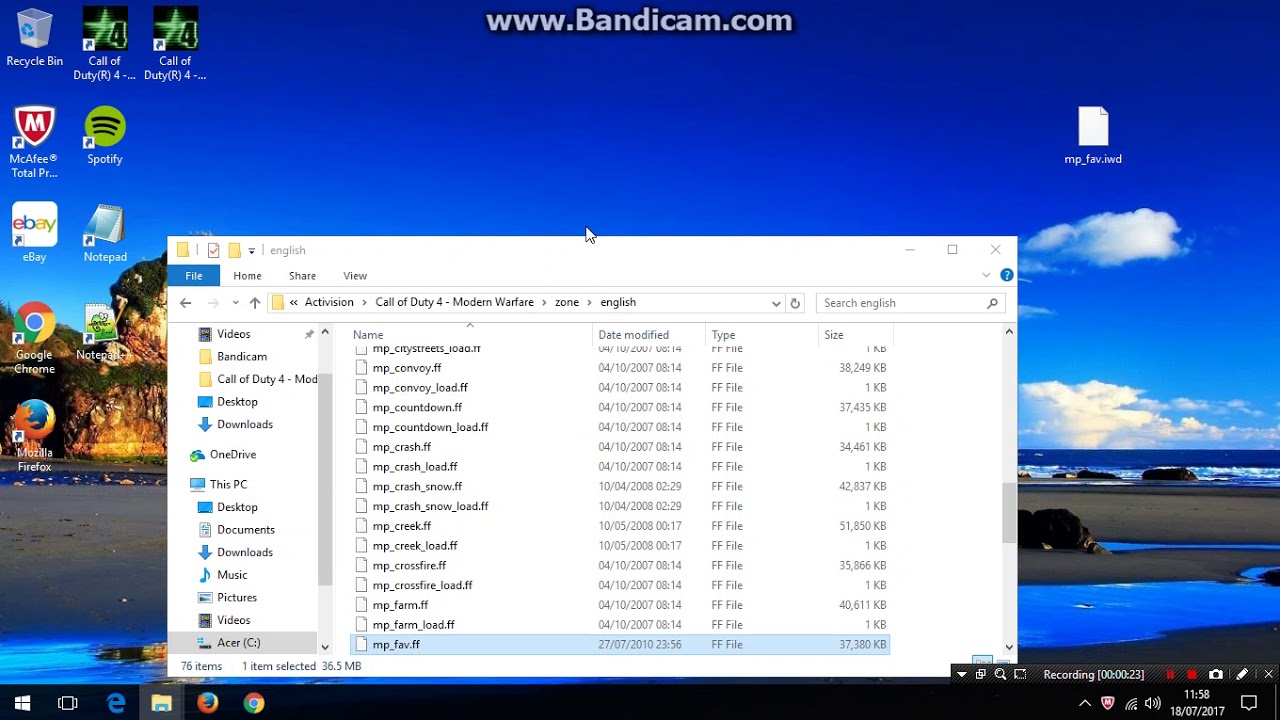This screenshot has width=1280, height=720.
Task: Pause the Bandicam recording
Action: pyautogui.click(x=1170, y=675)
